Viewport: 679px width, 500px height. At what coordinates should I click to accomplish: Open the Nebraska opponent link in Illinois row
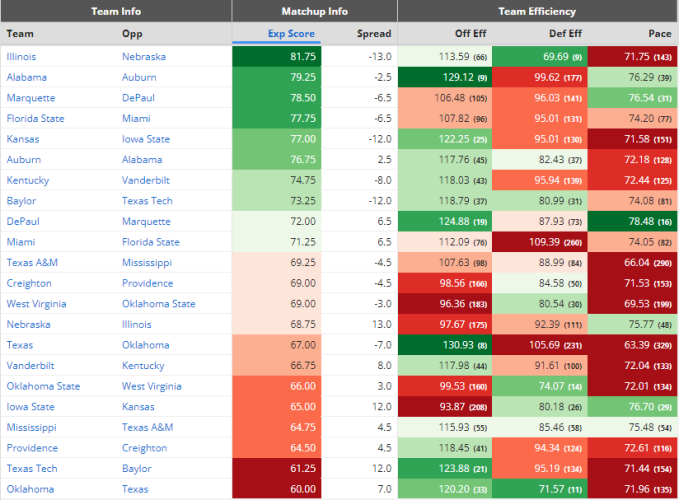tap(144, 57)
